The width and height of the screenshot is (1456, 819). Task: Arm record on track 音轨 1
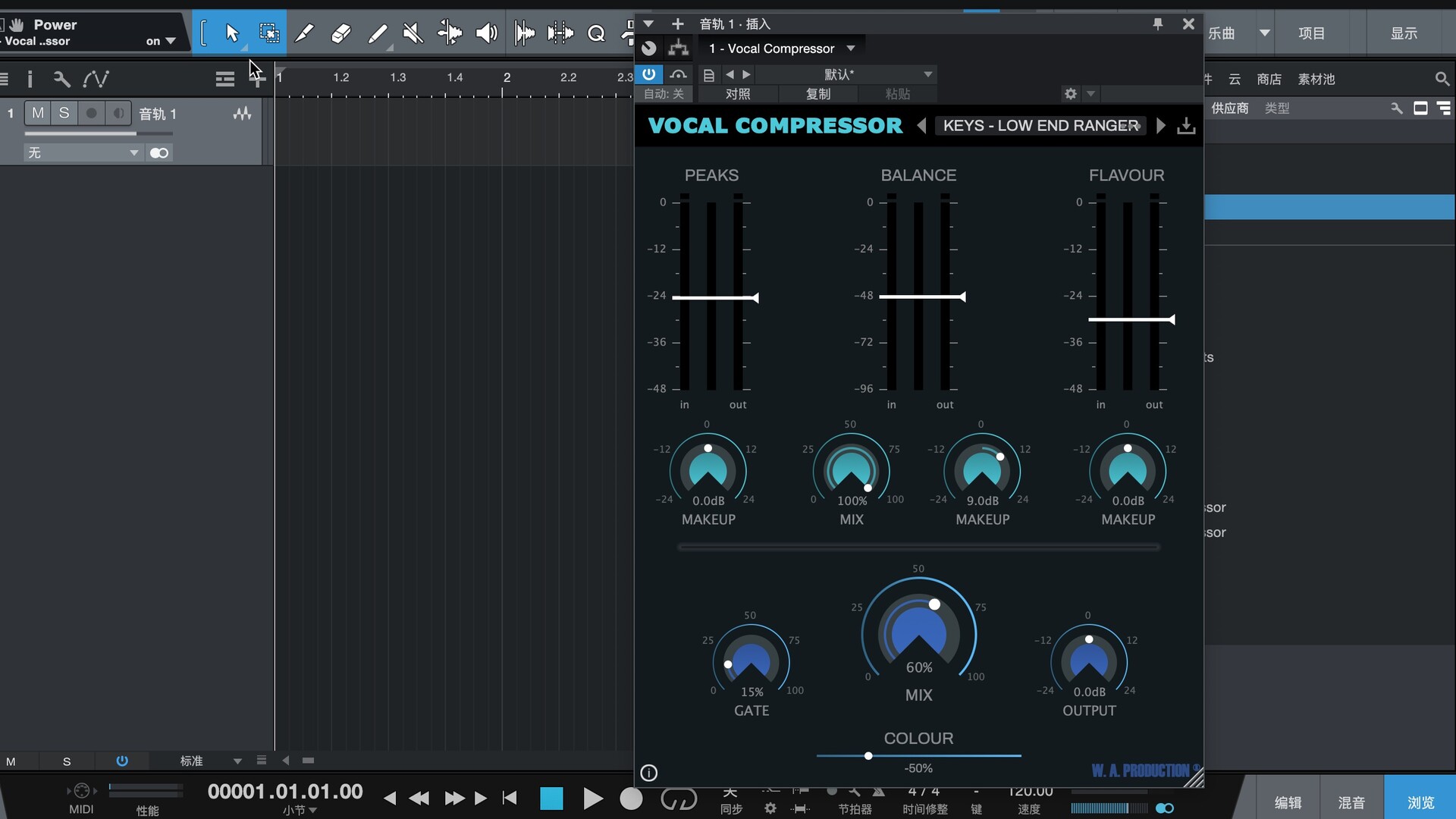coord(91,114)
